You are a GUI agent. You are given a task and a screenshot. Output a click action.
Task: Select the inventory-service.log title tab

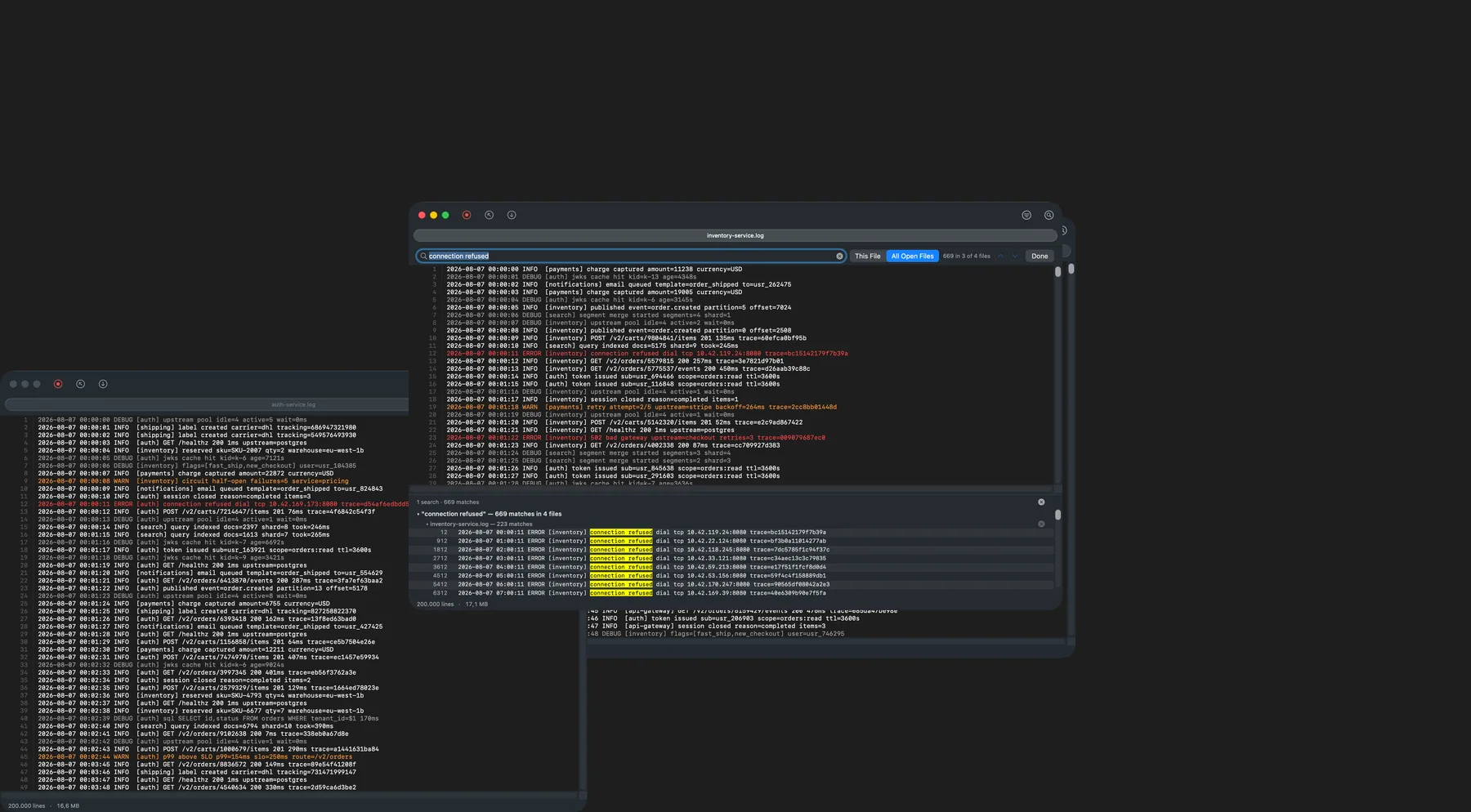point(735,235)
